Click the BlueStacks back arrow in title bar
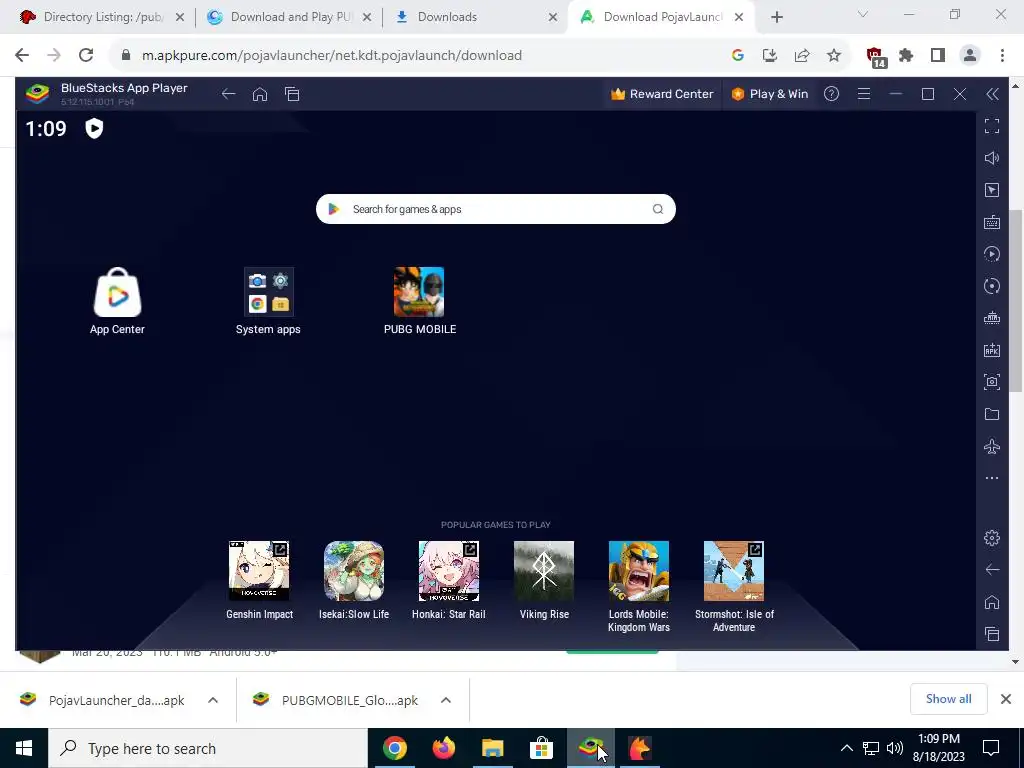Image resolution: width=1024 pixels, height=768 pixels. pyautogui.click(x=228, y=94)
